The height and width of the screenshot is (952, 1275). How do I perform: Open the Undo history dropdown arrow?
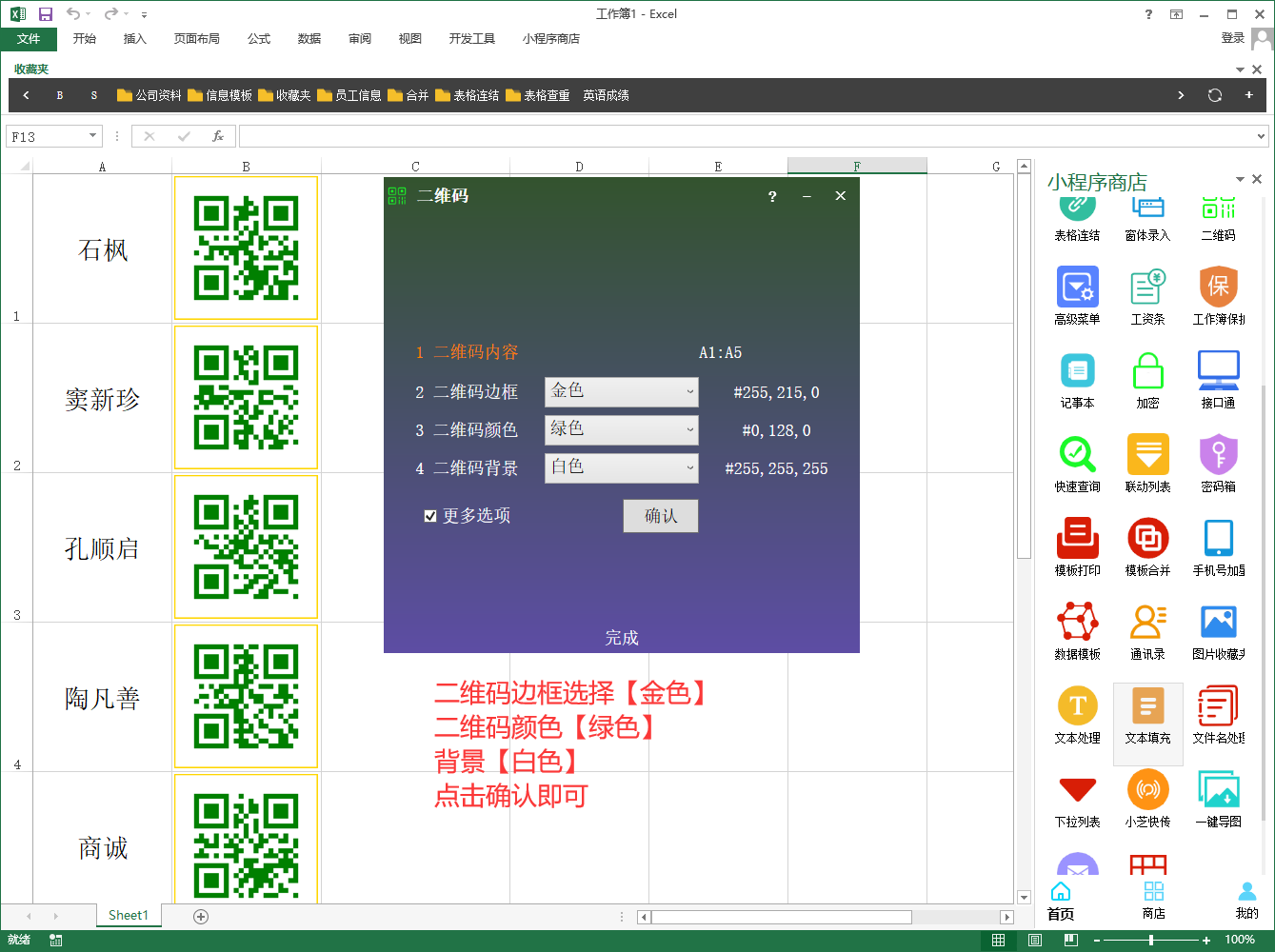tap(89, 14)
